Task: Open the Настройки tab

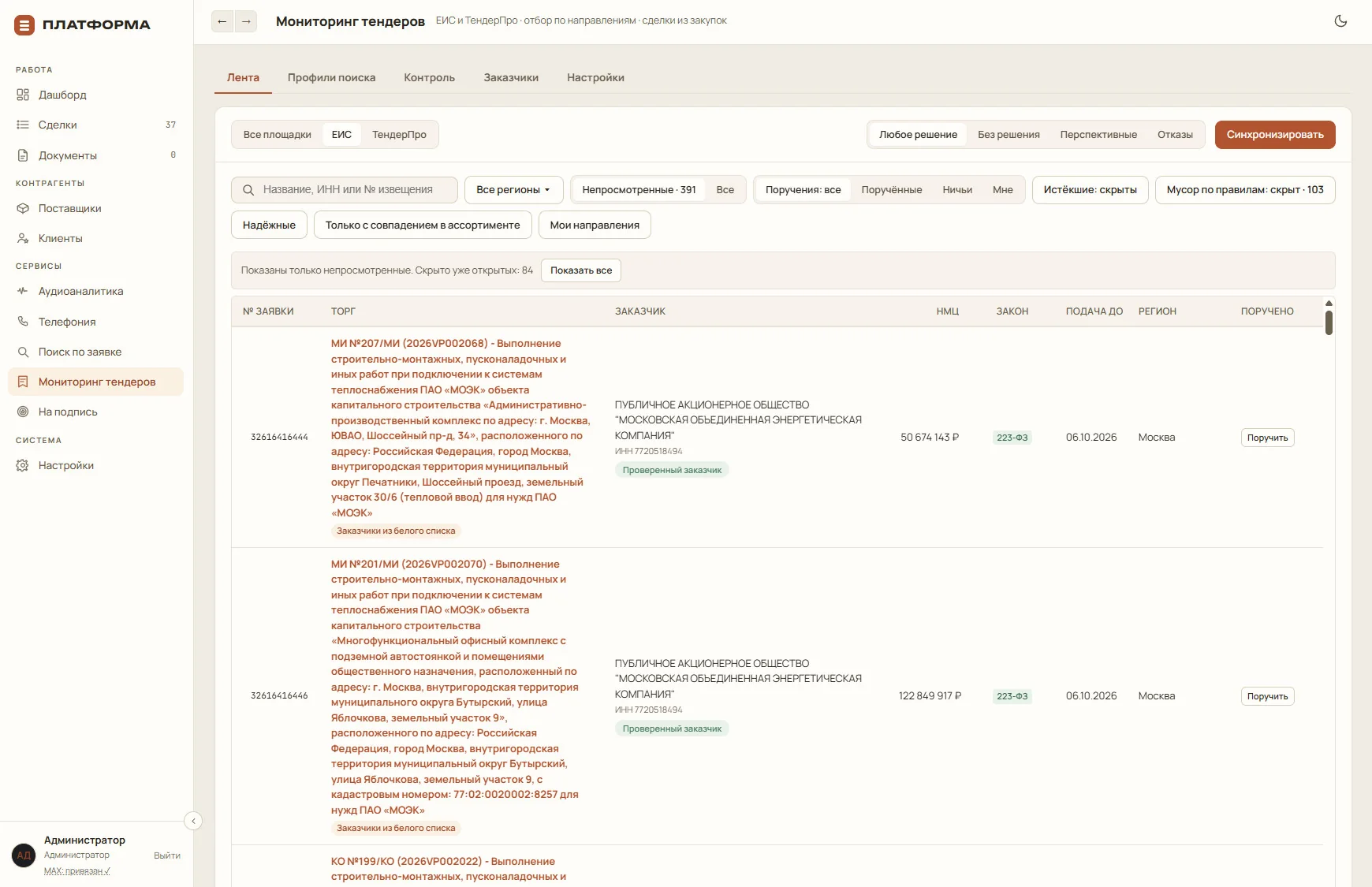Action: click(x=595, y=78)
